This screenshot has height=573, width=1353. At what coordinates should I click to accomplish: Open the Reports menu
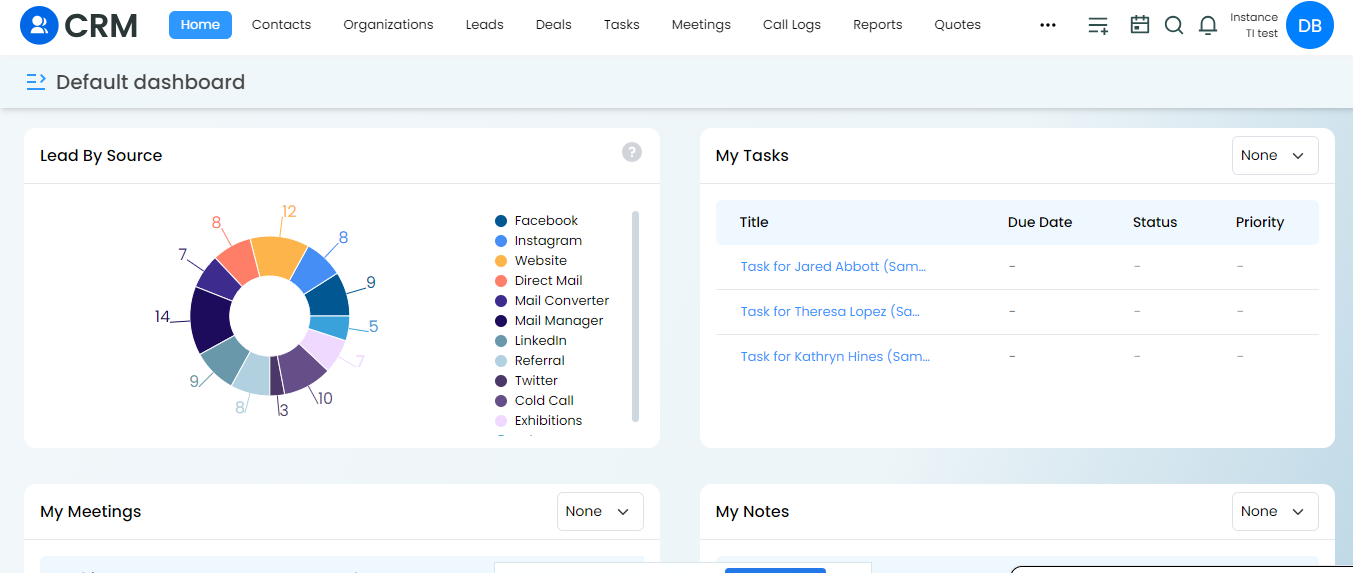pos(877,25)
